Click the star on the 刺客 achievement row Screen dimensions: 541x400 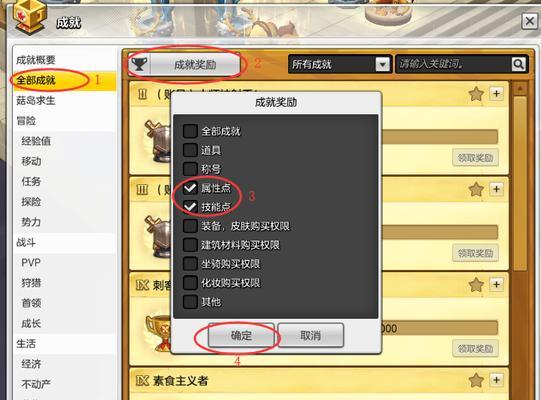[x=476, y=285]
